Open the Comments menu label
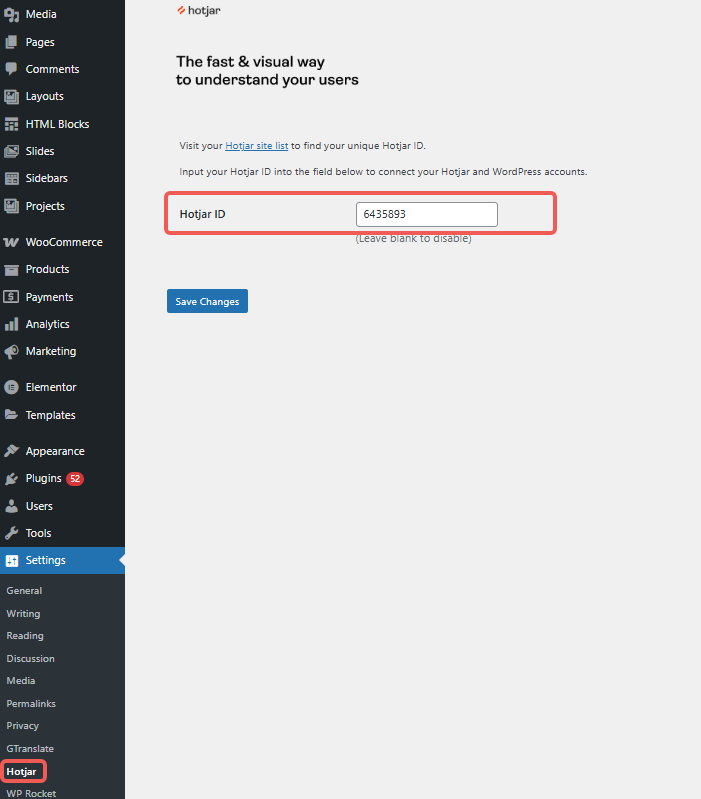This screenshot has width=701, height=799. pos(52,69)
